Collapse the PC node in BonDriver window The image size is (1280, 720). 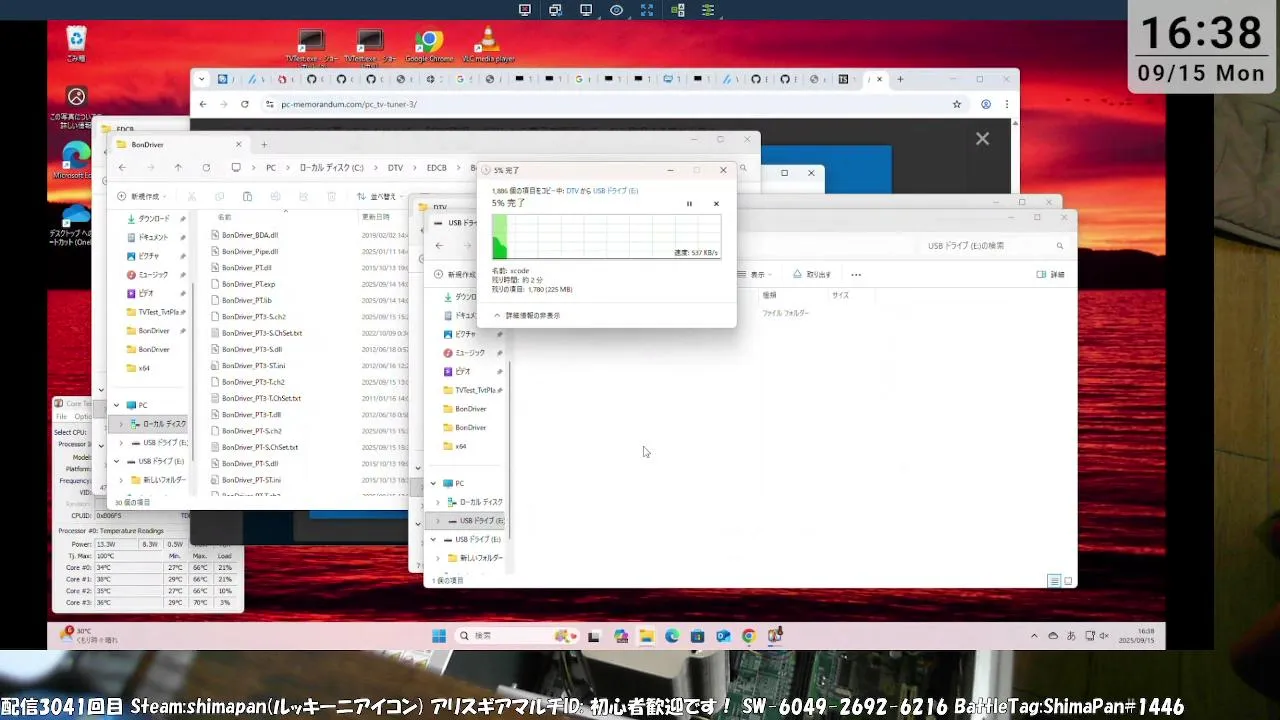[116, 405]
